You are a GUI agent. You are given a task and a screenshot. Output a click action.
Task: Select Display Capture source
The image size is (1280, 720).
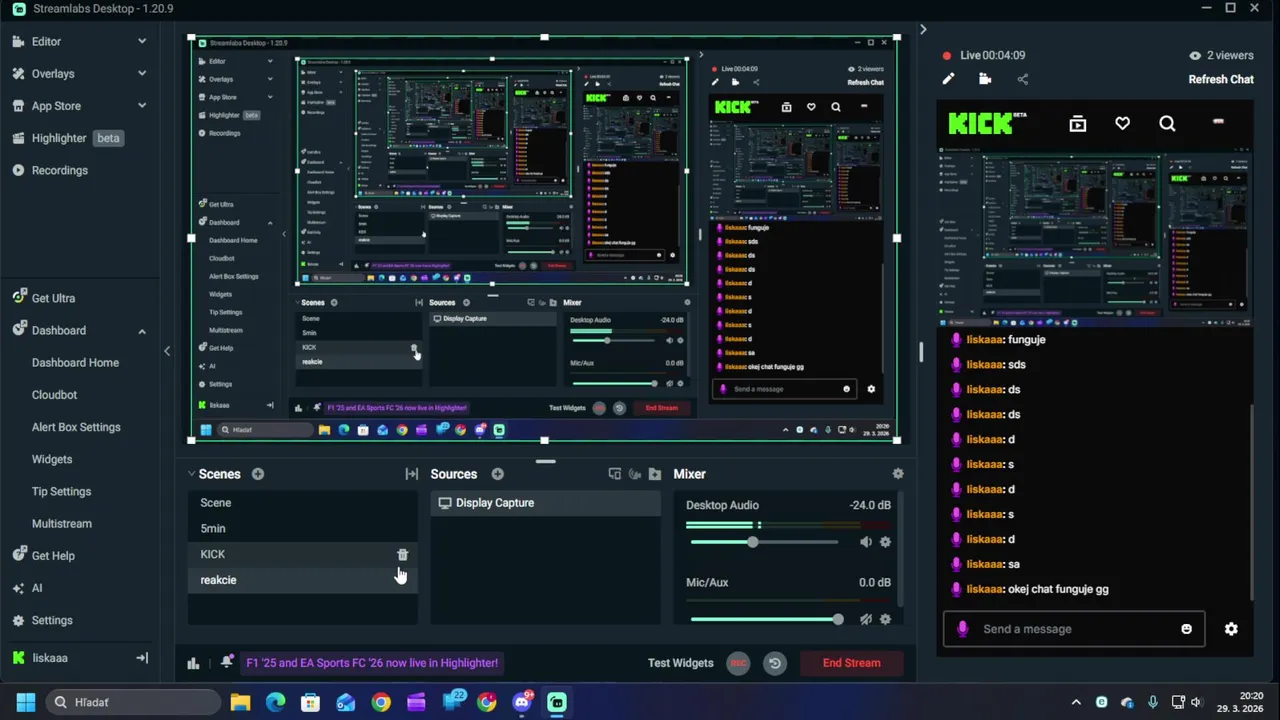[546, 503]
